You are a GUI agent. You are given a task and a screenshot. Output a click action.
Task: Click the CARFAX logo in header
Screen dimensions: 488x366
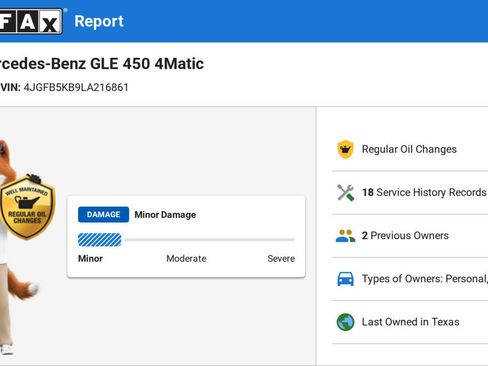coord(31,21)
